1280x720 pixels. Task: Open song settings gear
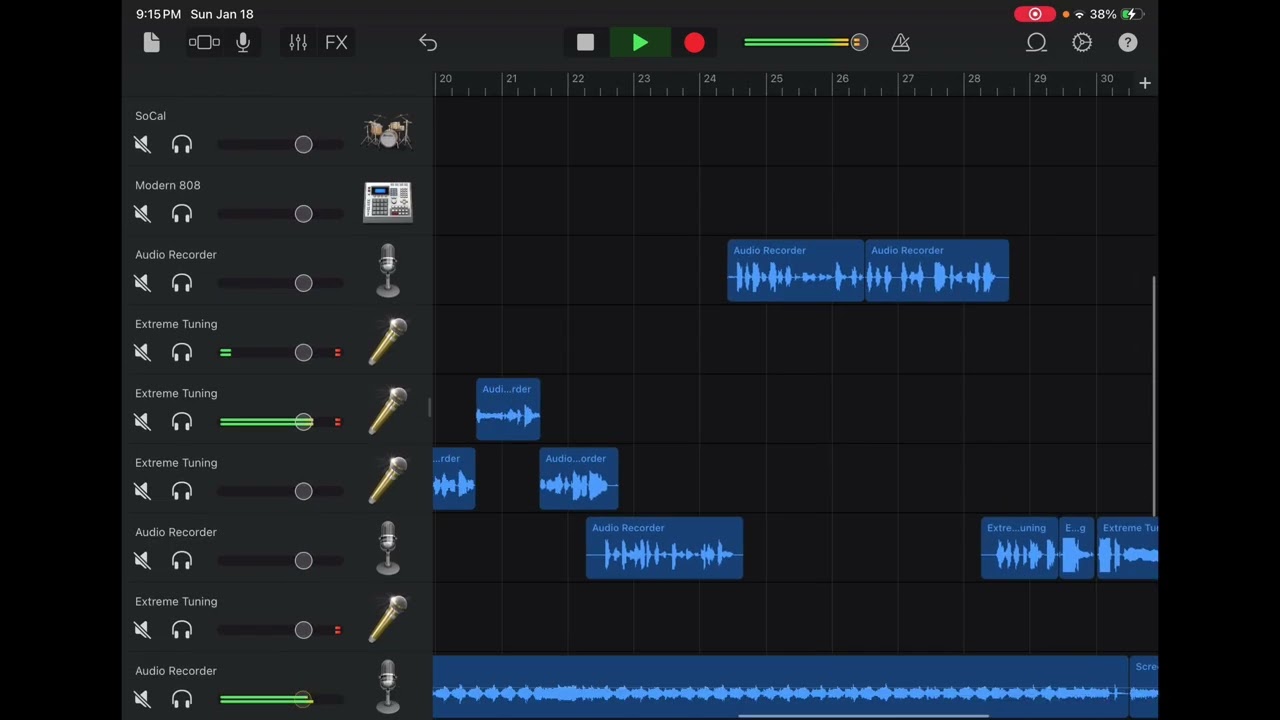point(1082,42)
